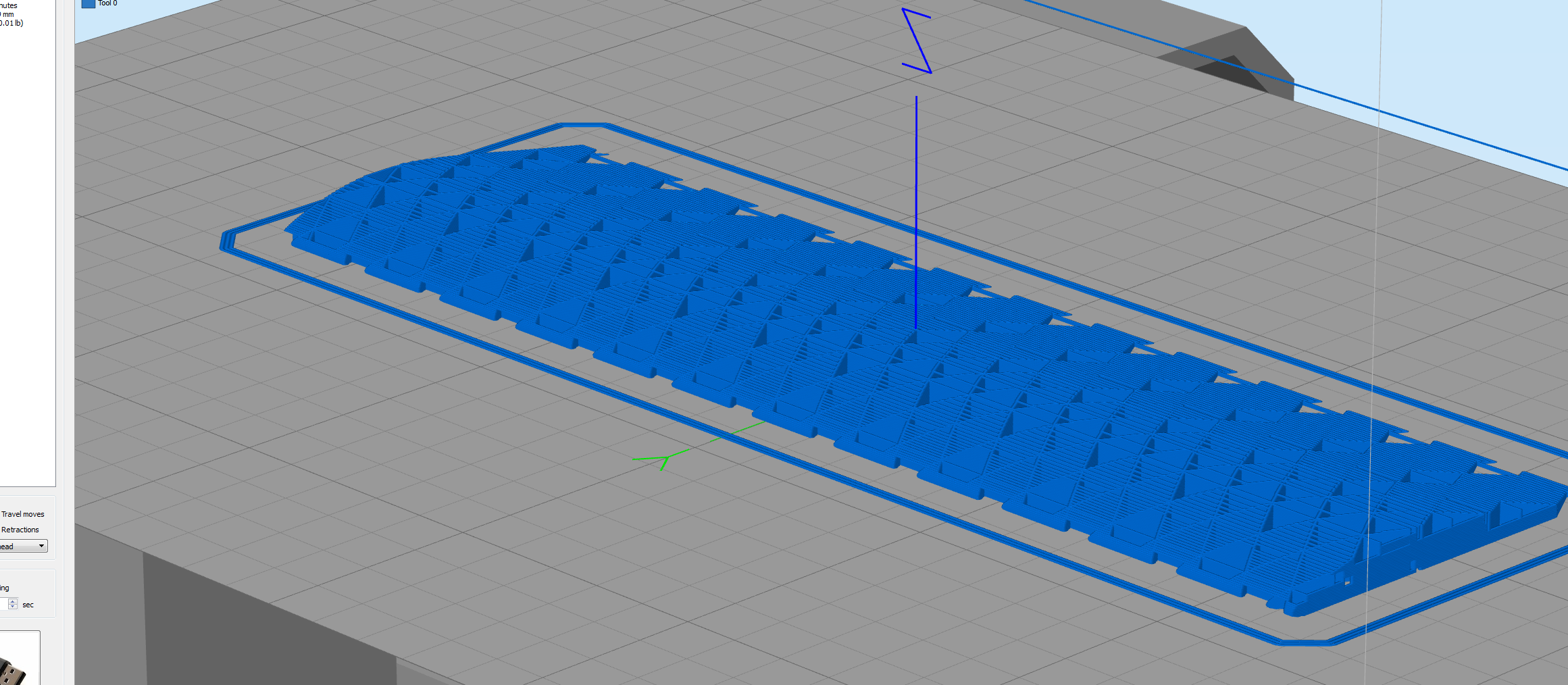Click the dropdown arrow under Retractions
1568x685 pixels.
(x=41, y=546)
